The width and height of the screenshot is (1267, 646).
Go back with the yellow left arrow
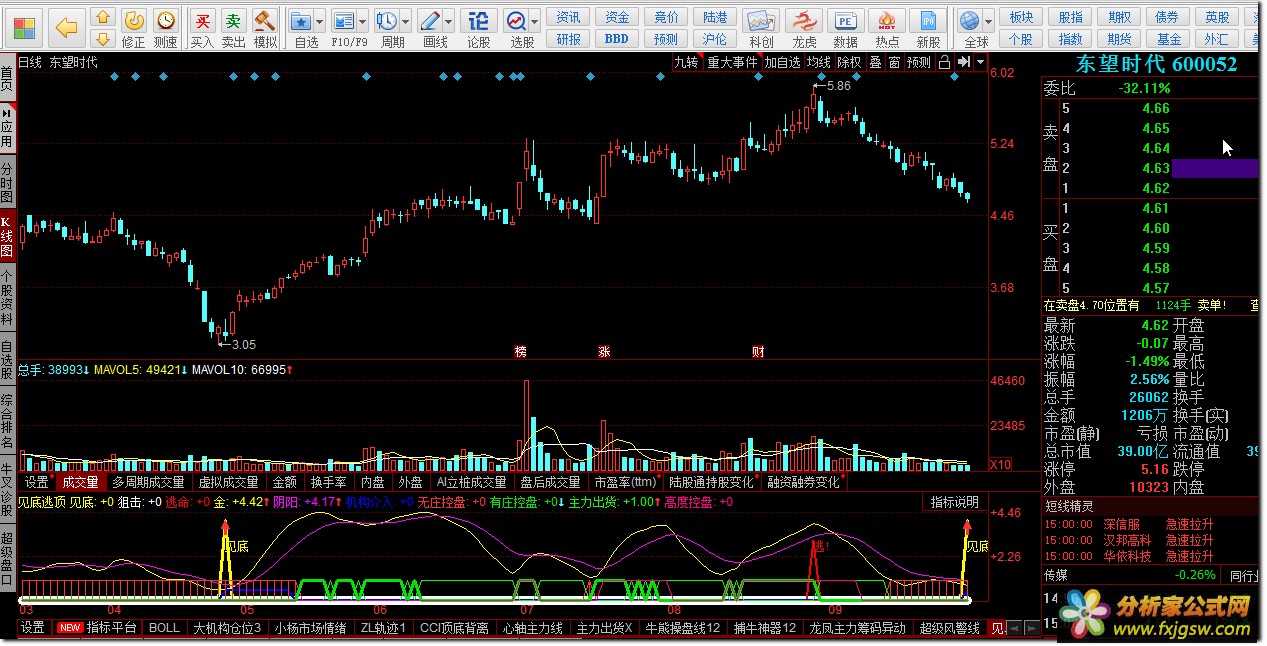pyautogui.click(x=67, y=26)
